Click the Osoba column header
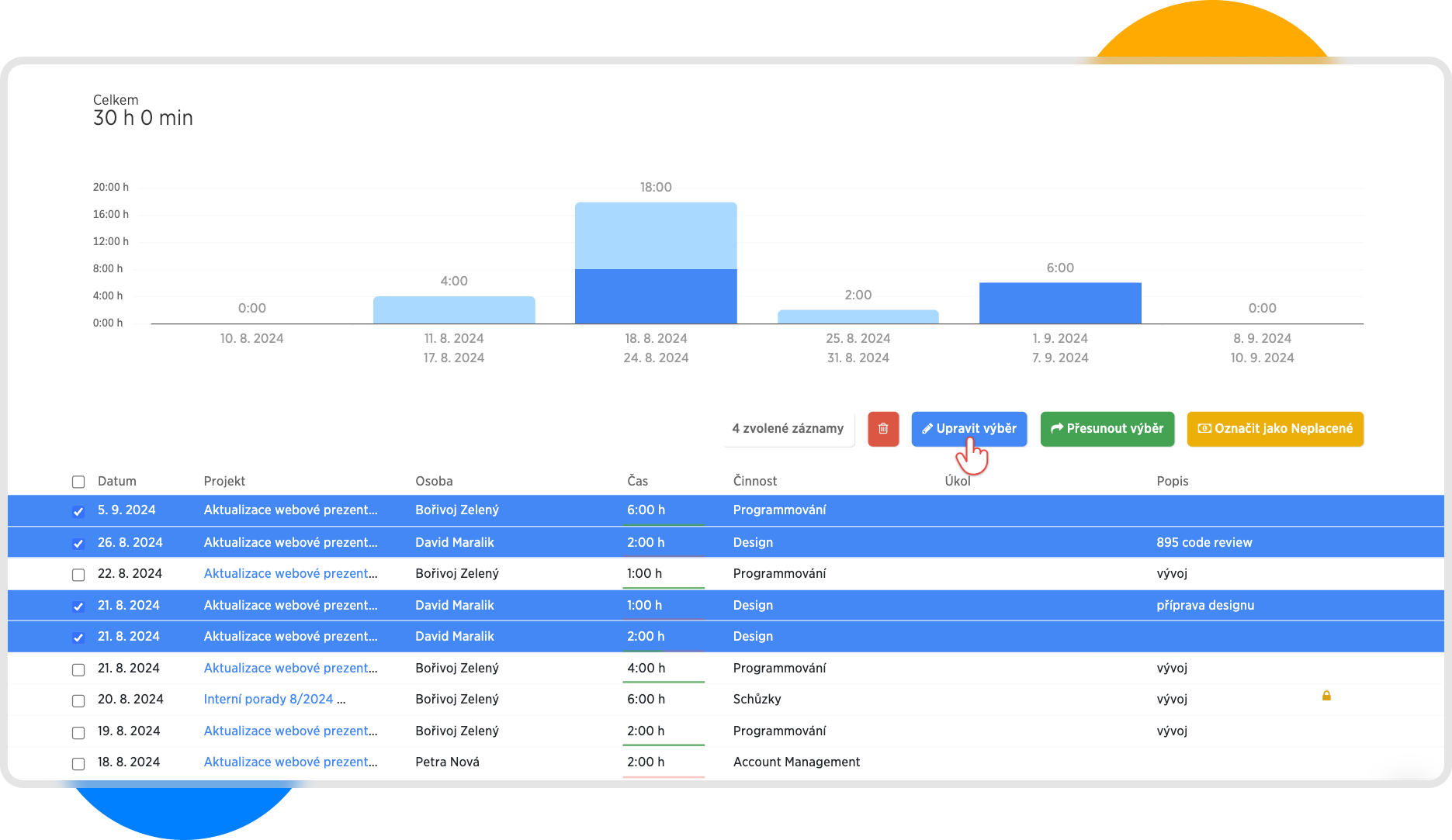 [x=434, y=481]
